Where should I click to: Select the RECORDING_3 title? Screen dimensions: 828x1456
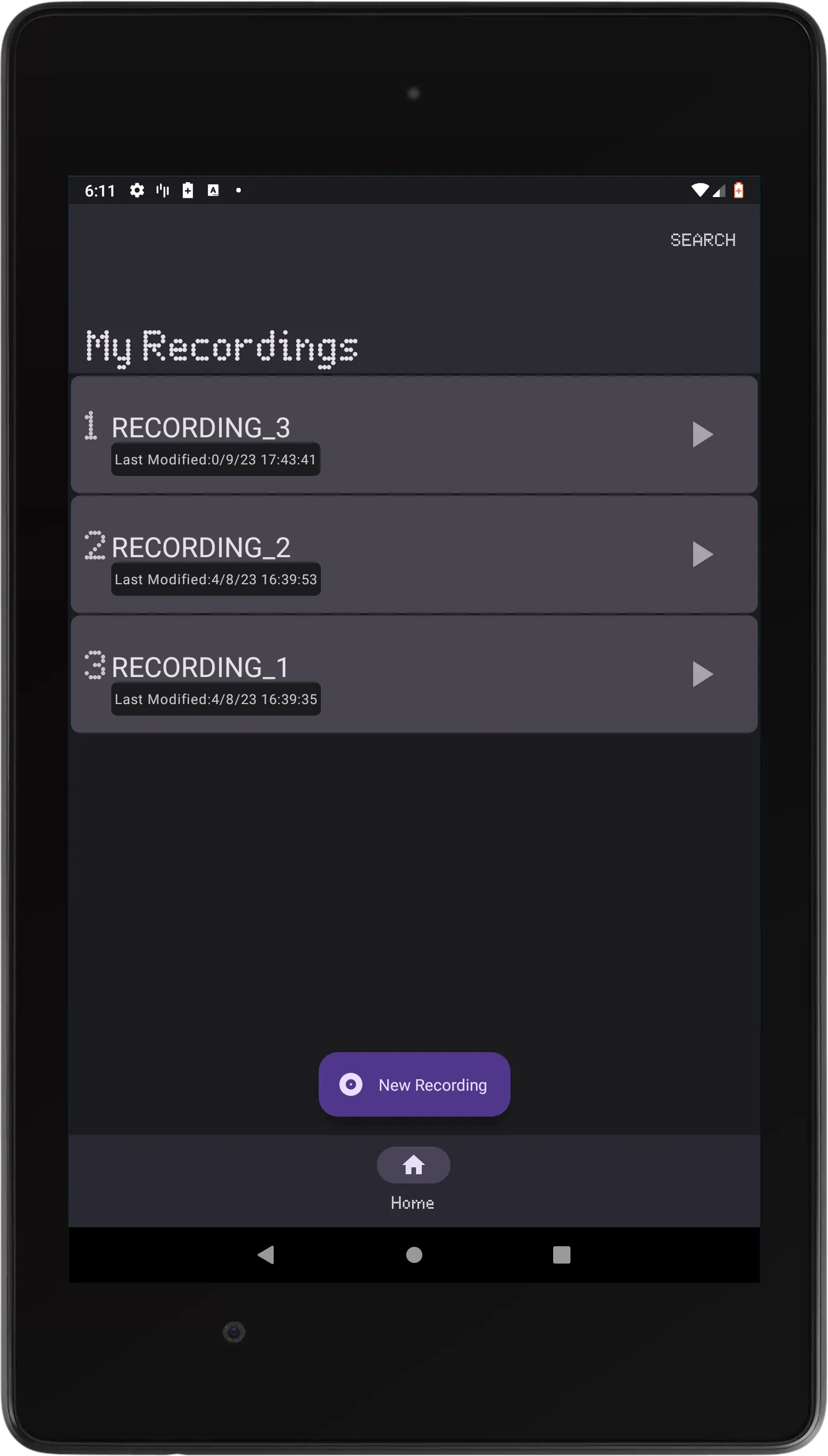(x=201, y=428)
